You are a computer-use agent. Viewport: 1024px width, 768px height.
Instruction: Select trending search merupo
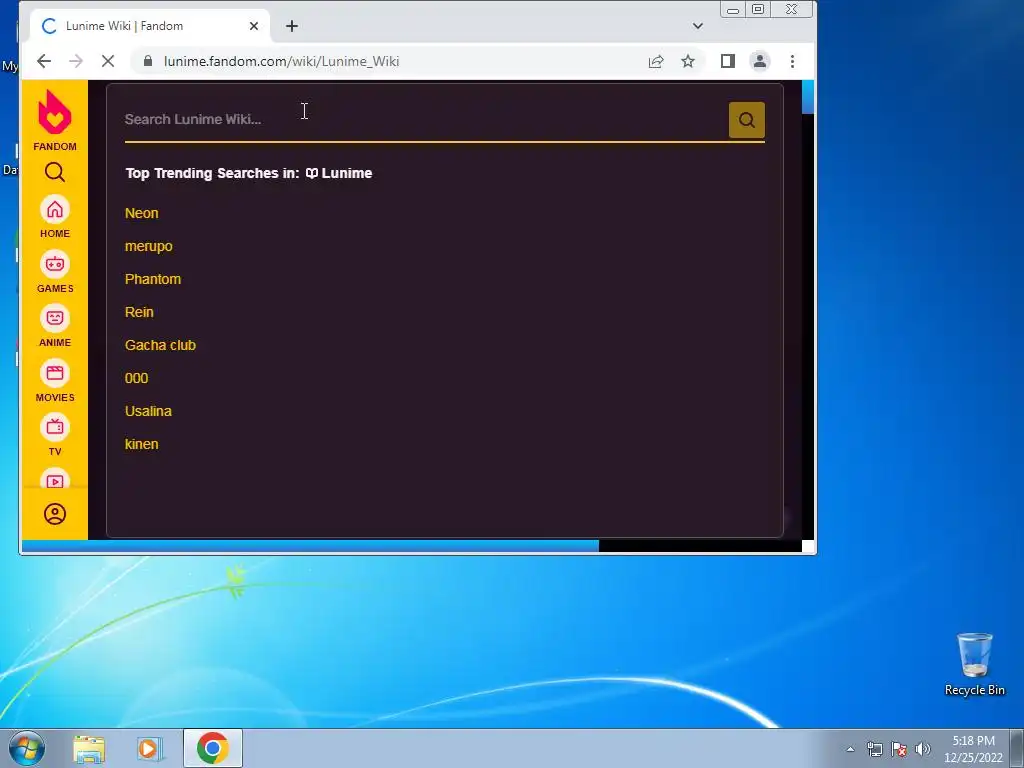click(149, 246)
